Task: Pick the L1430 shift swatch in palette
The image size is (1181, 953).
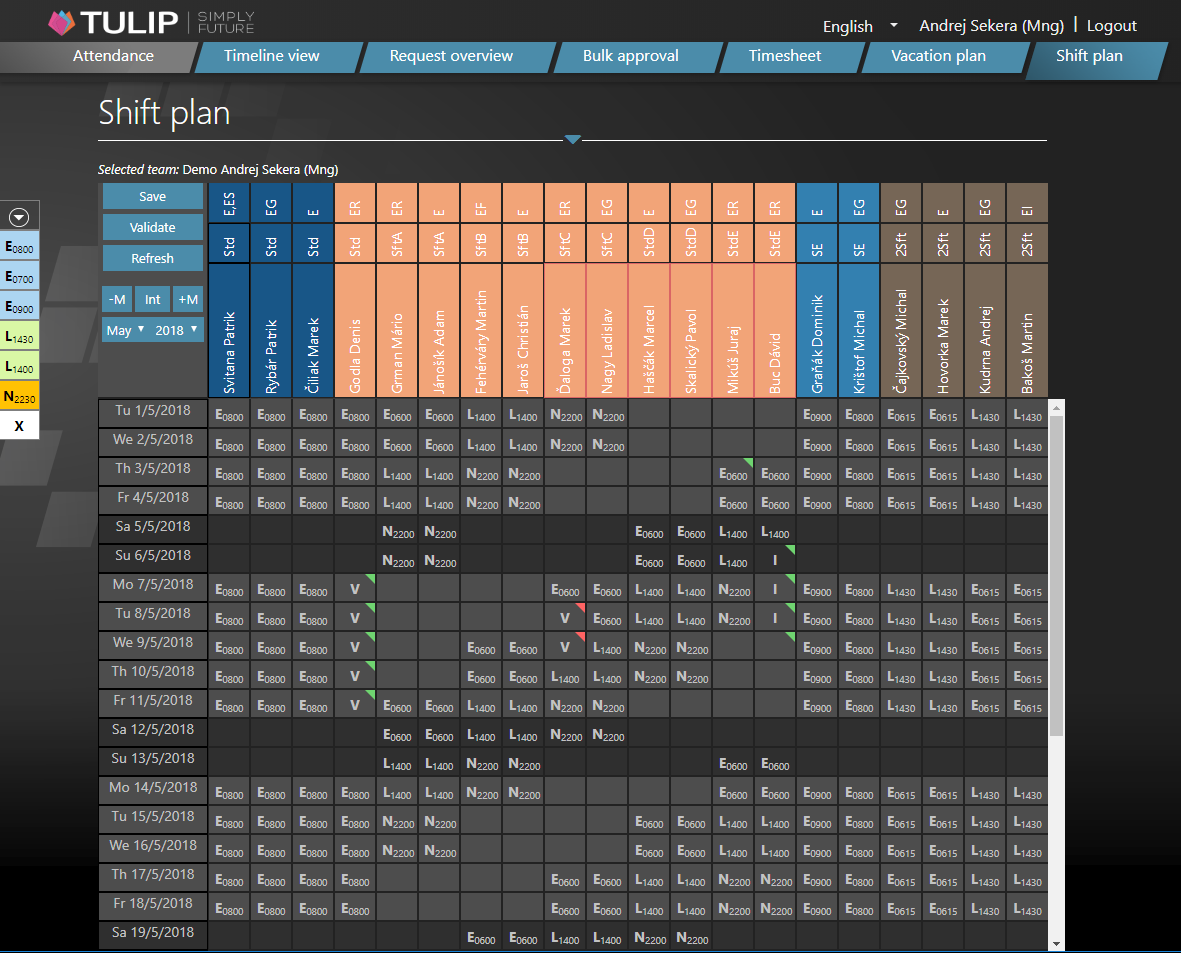Action: [x=19, y=337]
